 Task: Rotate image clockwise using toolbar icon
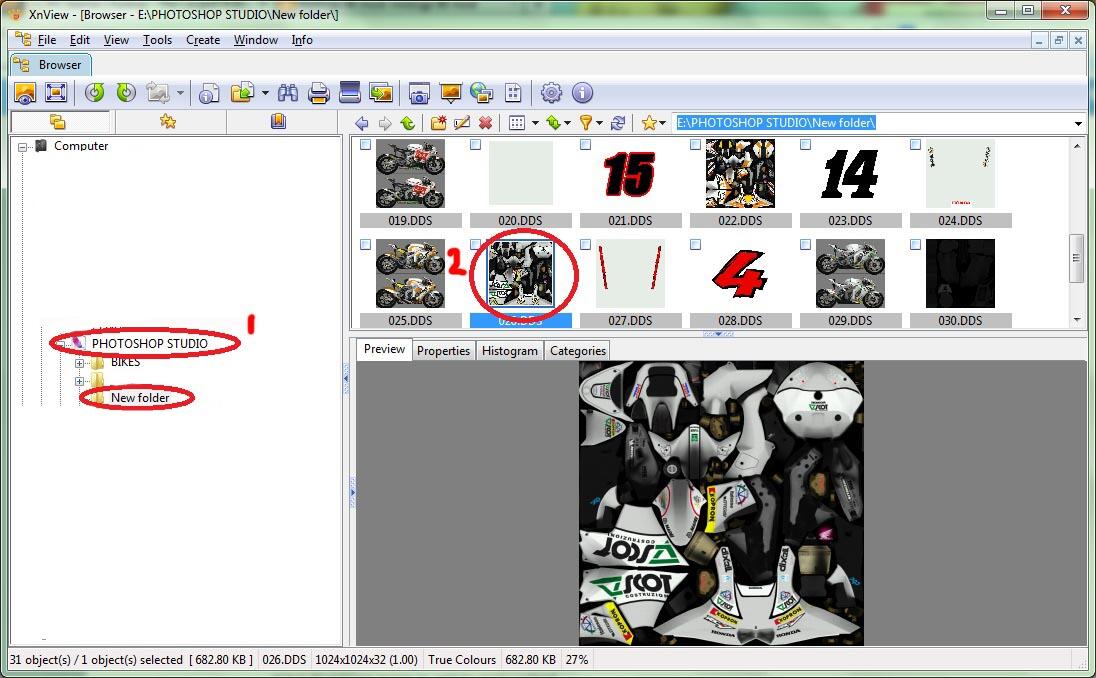[x=127, y=92]
